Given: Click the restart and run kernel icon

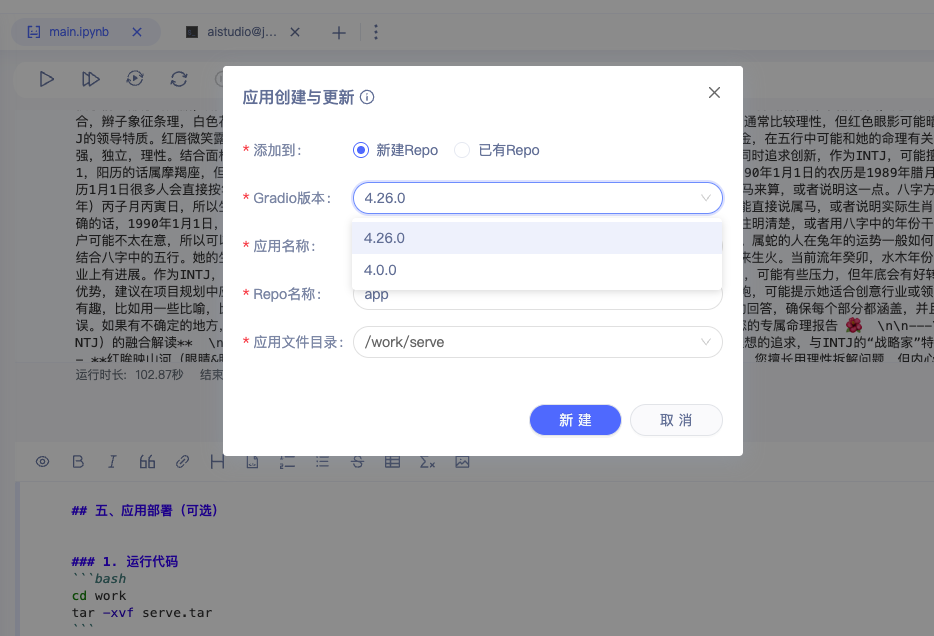Looking at the screenshot, I should point(135,79).
